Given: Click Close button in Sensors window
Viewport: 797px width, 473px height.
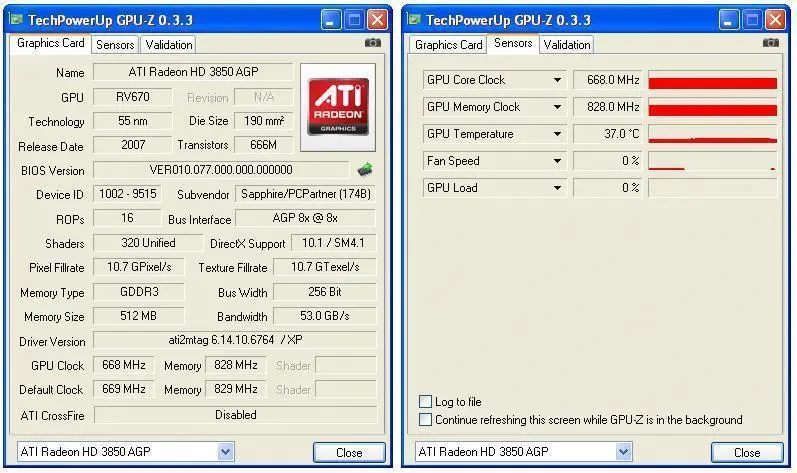Looking at the screenshot, I should [747, 452].
